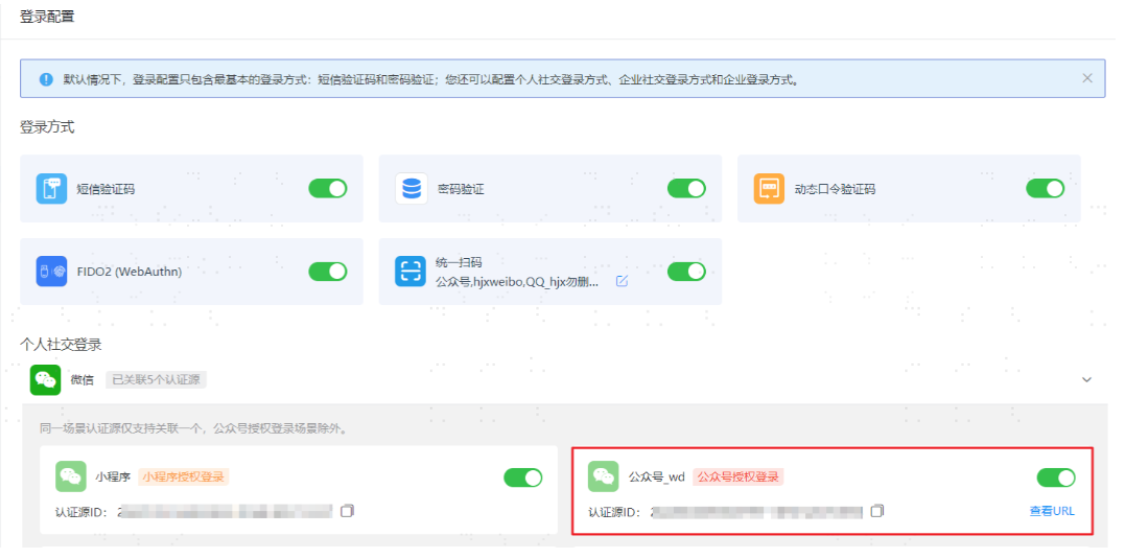Click the blurred 小程序 认证源ID value
Viewport: 1129px width, 560px height.
point(225,512)
